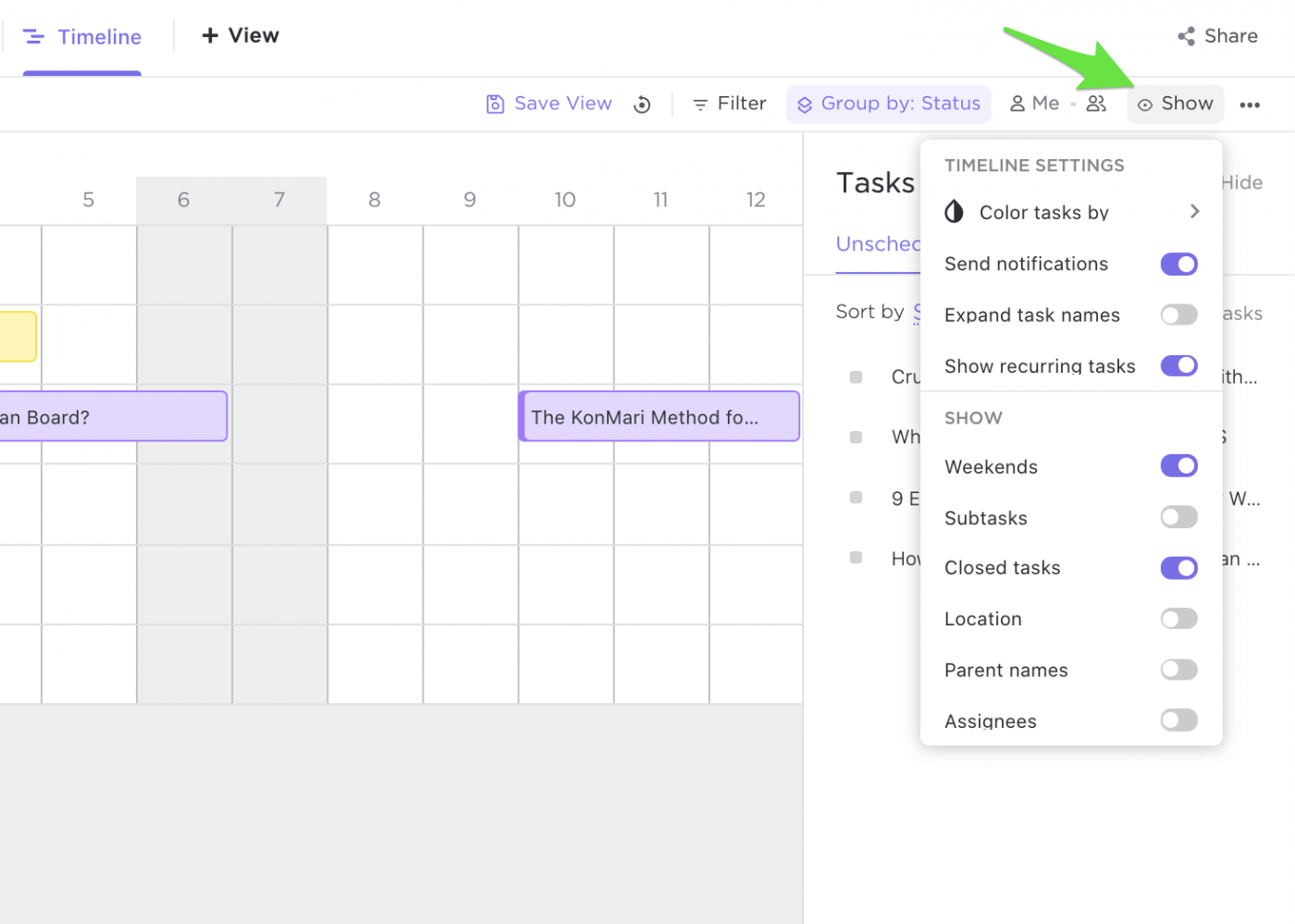
Task: Expand the Color tasks by submenu arrow
Action: (x=1194, y=212)
